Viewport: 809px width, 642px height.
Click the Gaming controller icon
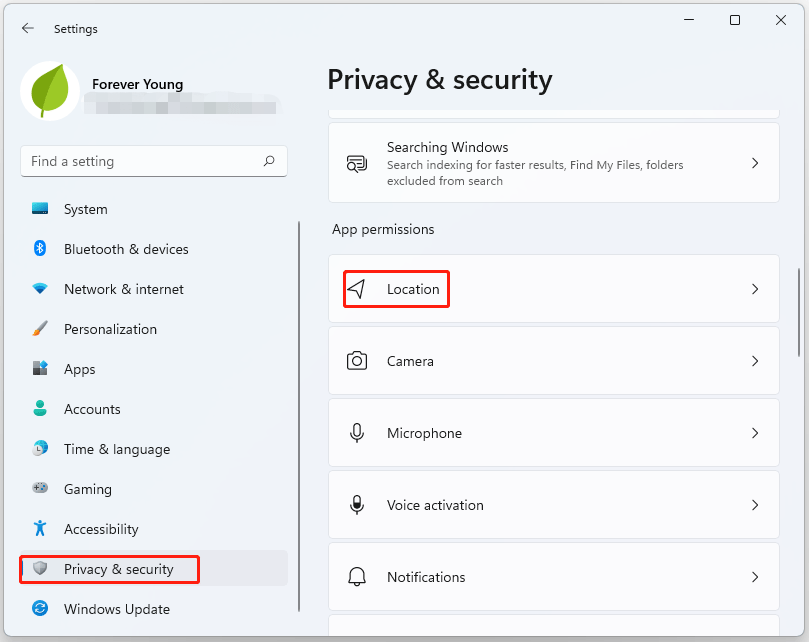click(40, 488)
